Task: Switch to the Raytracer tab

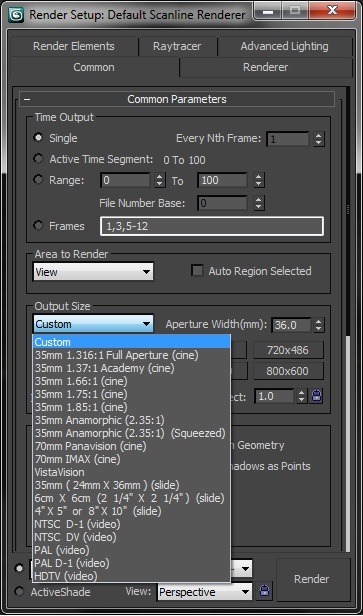Action: pos(177,46)
